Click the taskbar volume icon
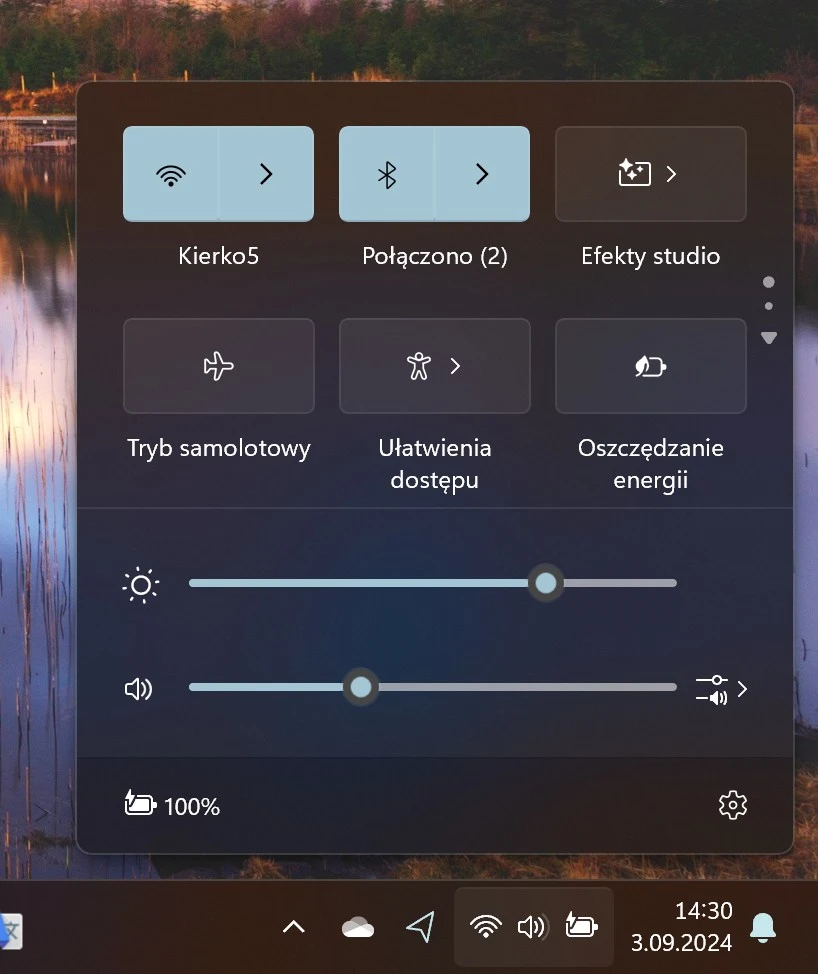Image resolution: width=818 pixels, height=974 pixels. click(532, 927)
